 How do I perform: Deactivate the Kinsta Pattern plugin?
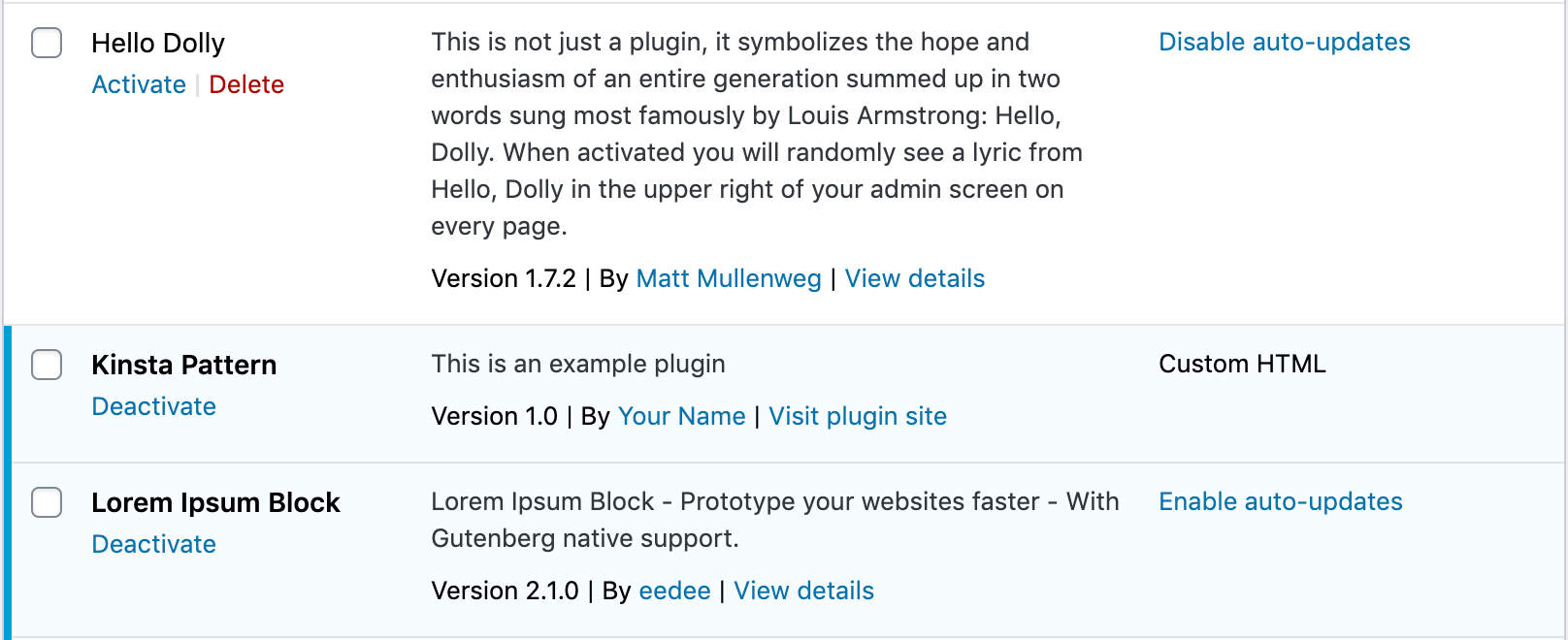click(x=153, y=406)
